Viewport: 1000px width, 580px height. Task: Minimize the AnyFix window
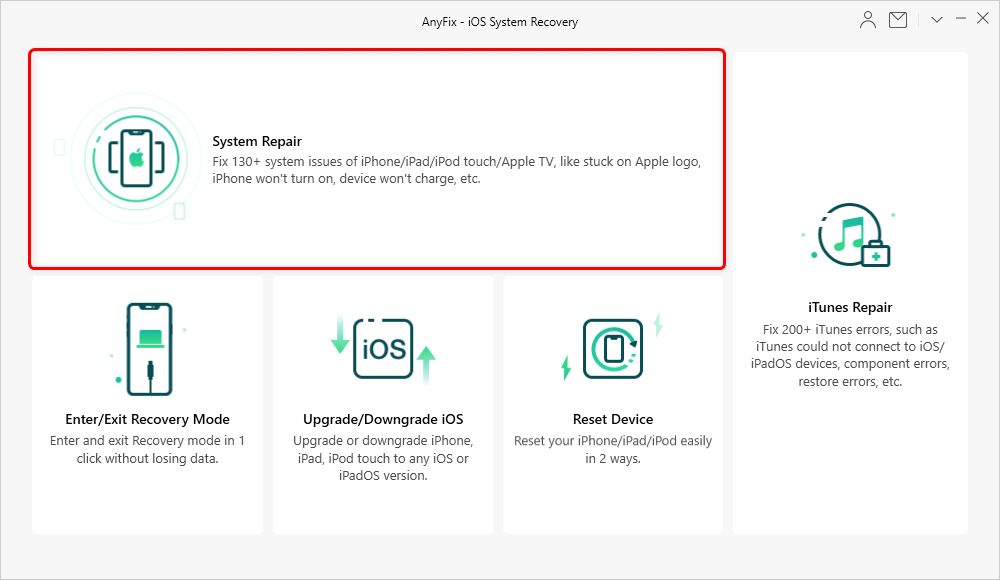coord(960,19)
